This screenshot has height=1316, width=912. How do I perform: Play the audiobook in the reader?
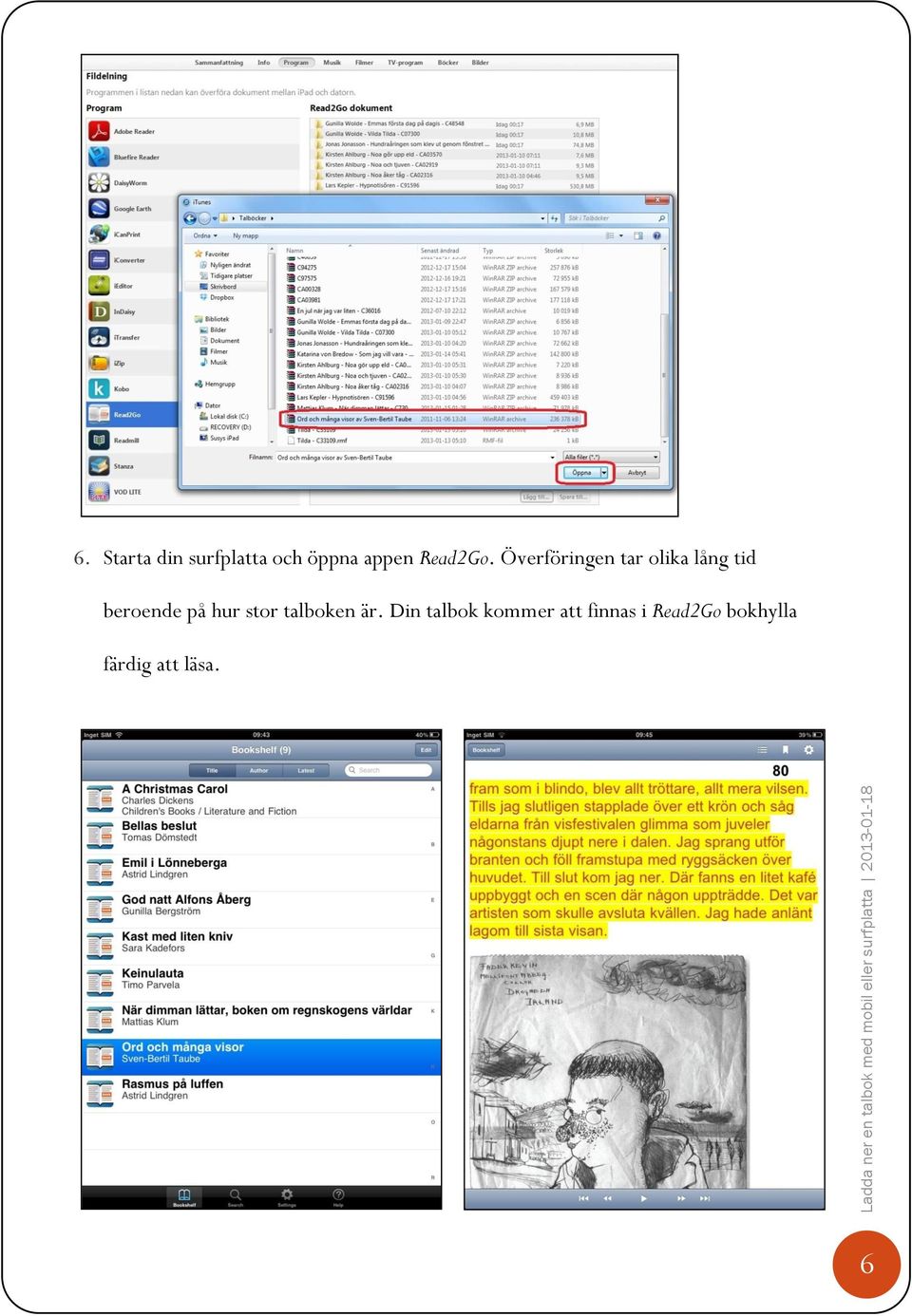(x=644, y=1198)
